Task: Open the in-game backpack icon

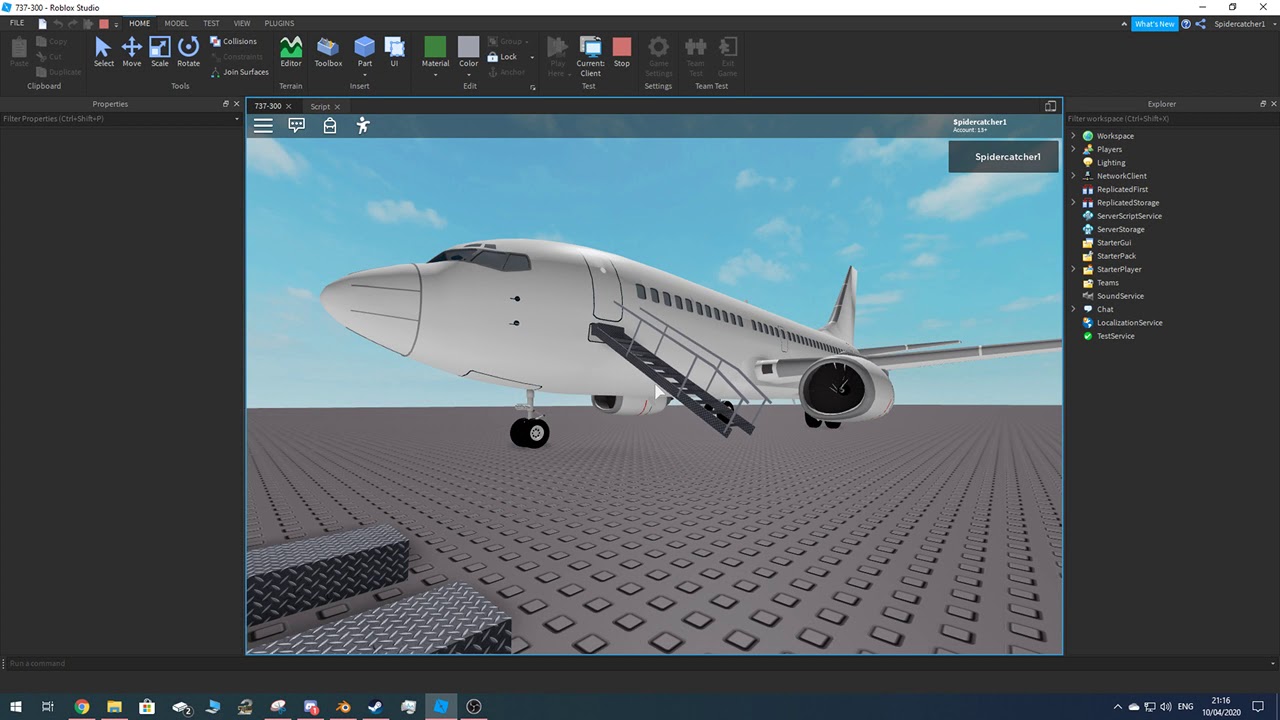Action: pos(330,125)
